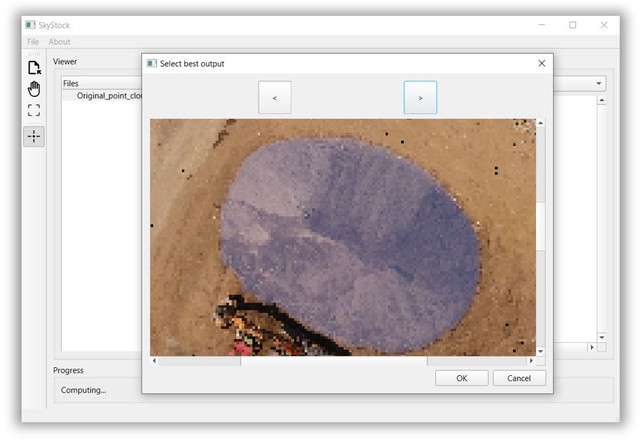
Task: Select the hand pan tool
Action: click(x=34, y=89)
